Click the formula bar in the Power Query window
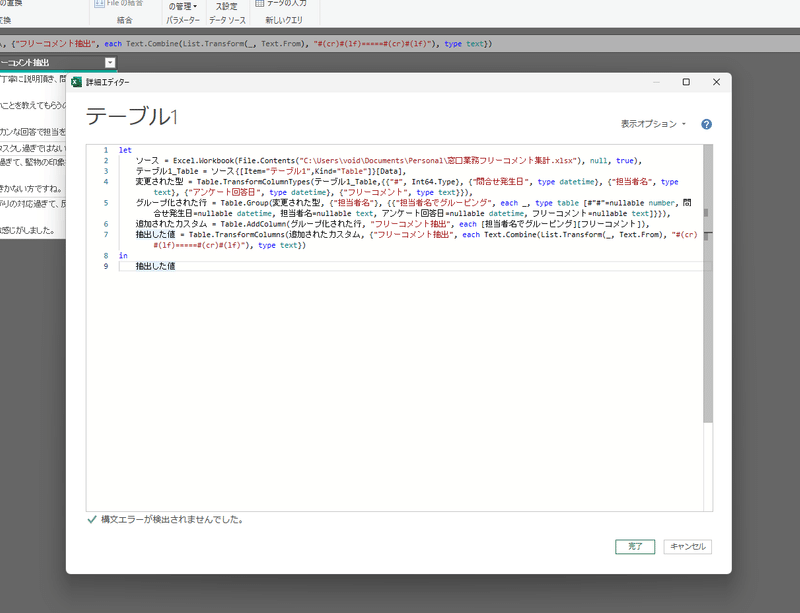This screenshot has height=613, width=800. (x=400, y=44)
